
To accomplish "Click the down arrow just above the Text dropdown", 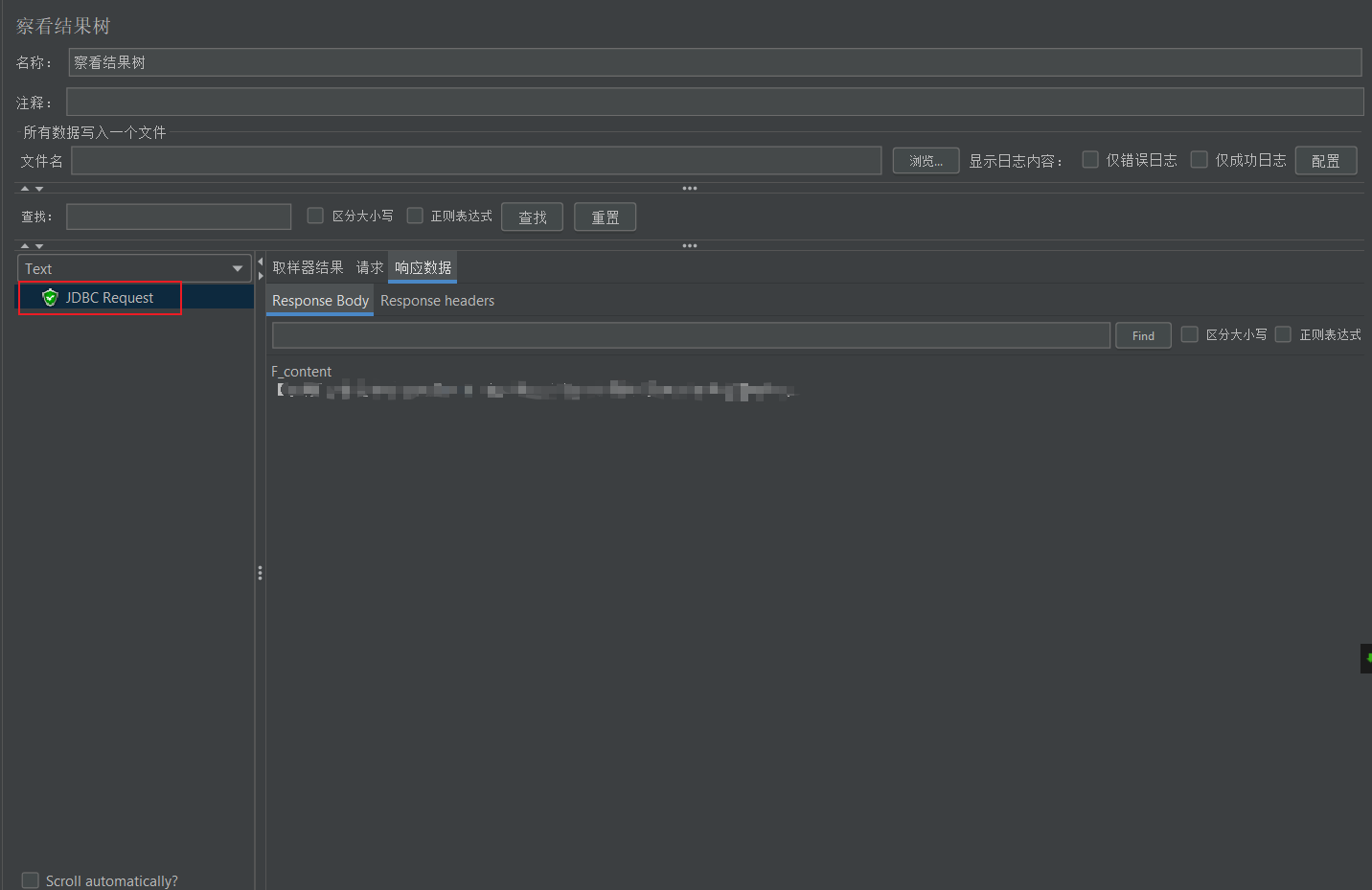I will pos(39,246).
